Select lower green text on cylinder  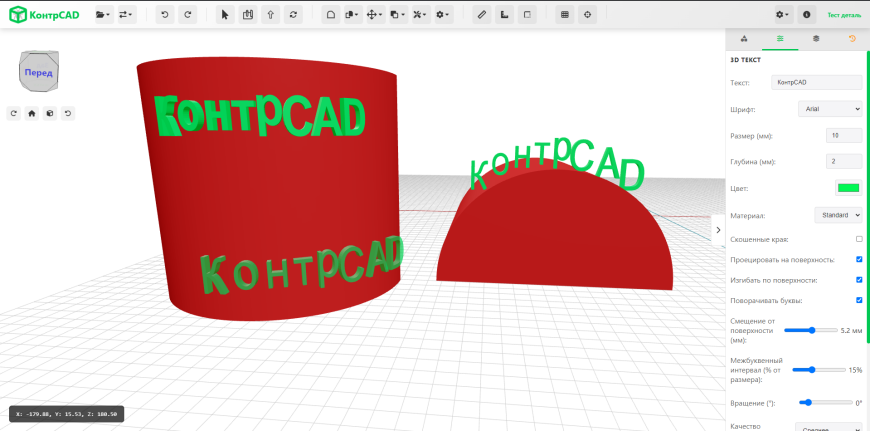(302, 265)
